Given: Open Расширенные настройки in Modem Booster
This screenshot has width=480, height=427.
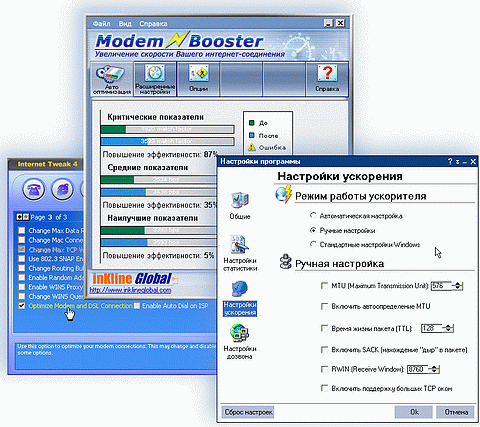Looking at the screenshot, I should (x=155, y=79).
